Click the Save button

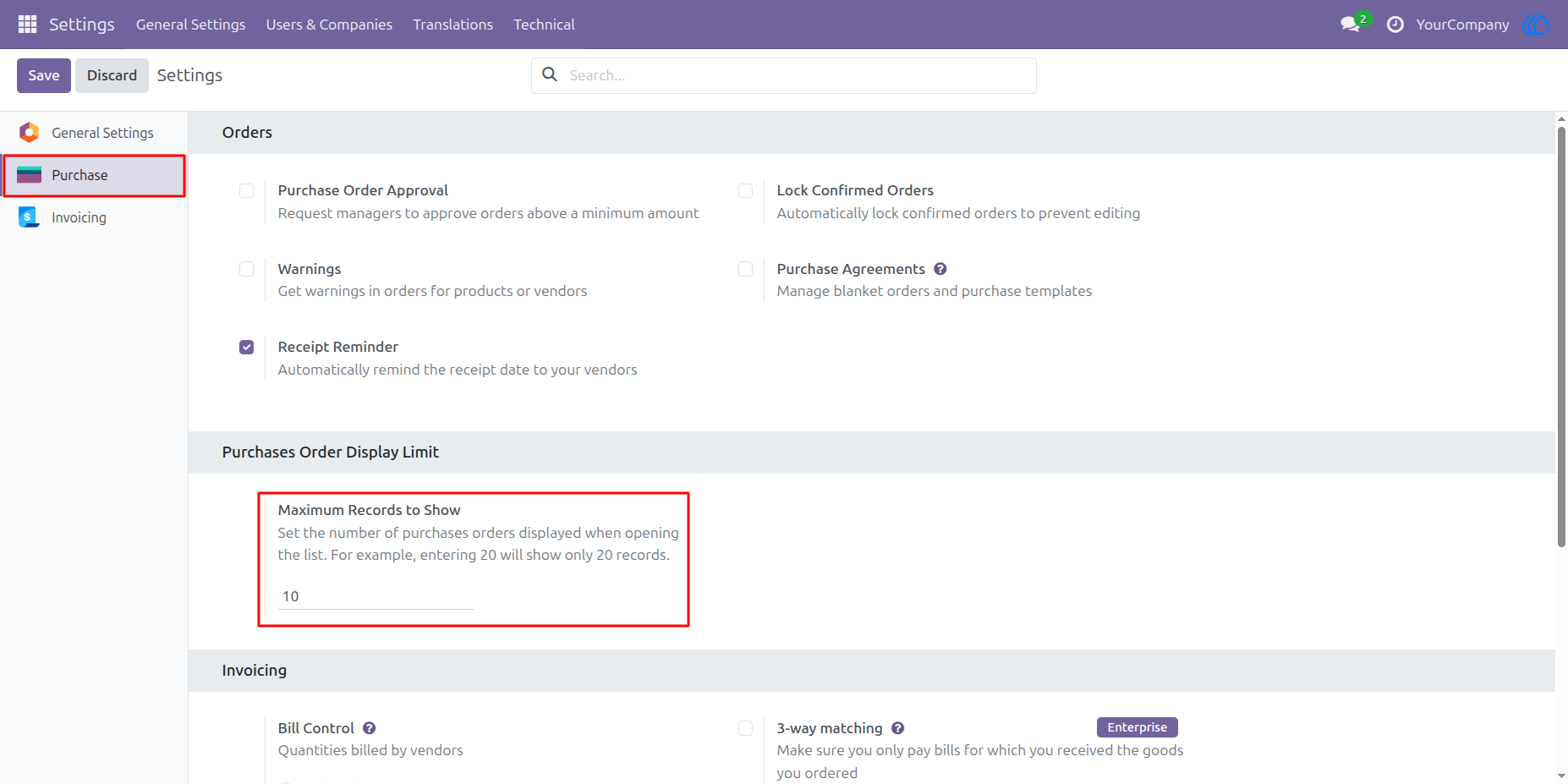(x=44, y=75)
